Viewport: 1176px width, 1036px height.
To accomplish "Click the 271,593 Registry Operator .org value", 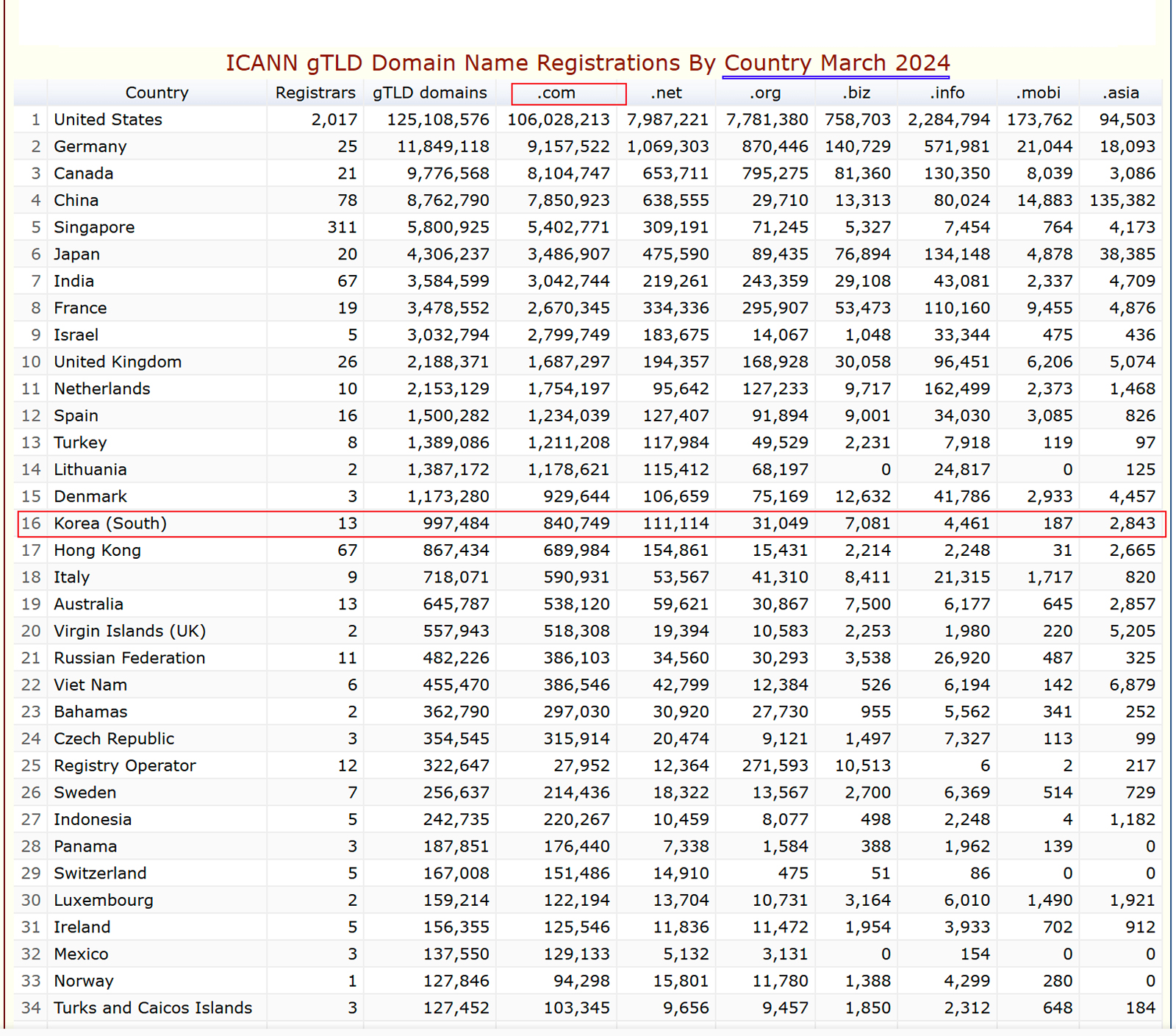I will click(775, 765).
